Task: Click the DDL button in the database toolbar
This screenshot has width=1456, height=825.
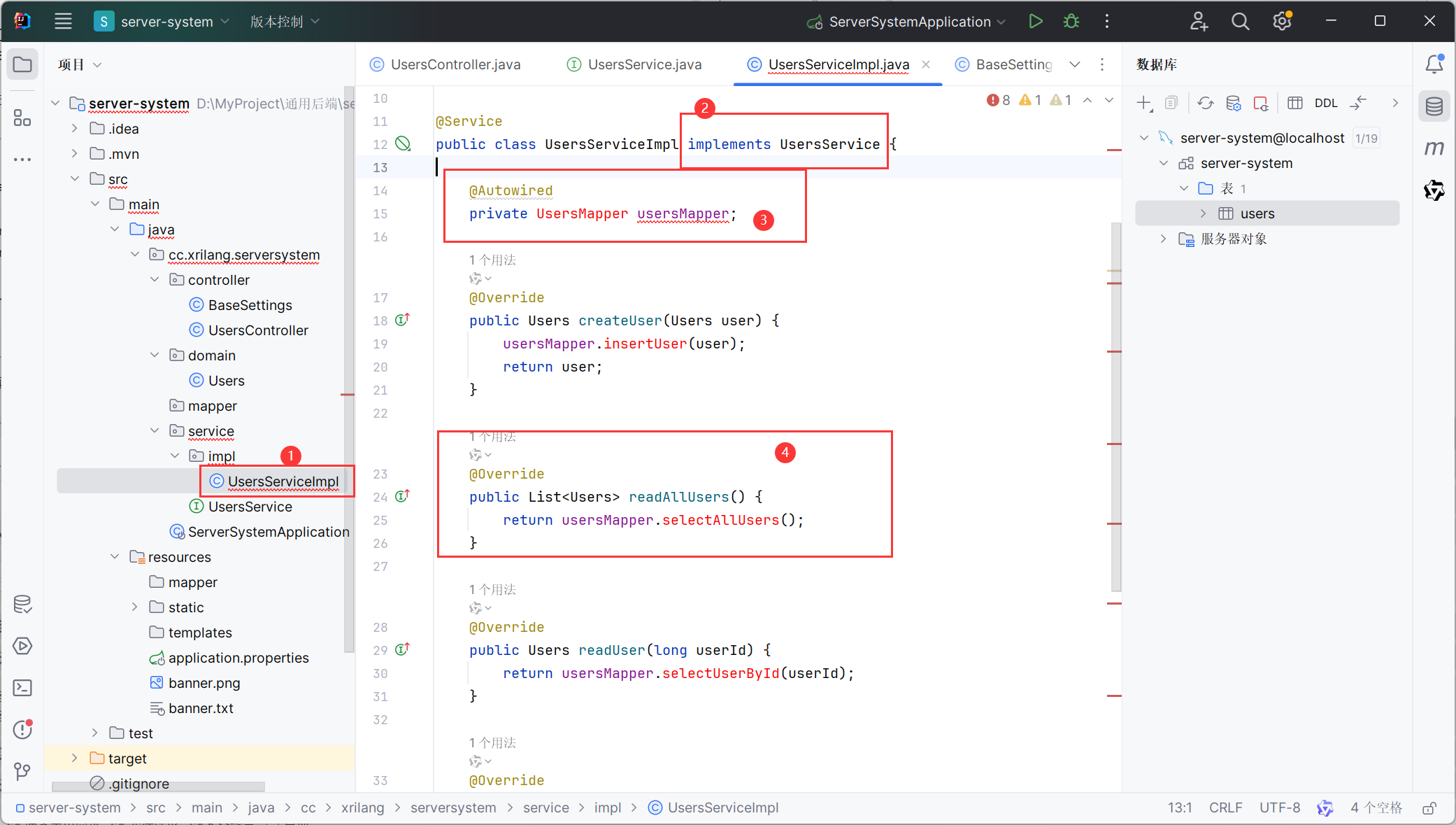Action: (1325, 104)
